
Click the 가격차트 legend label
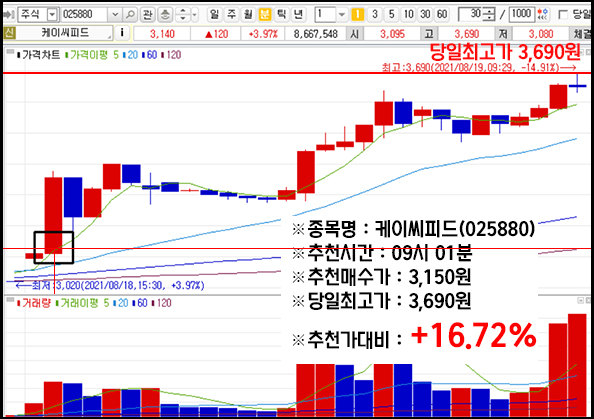click(x=39, y=55)
